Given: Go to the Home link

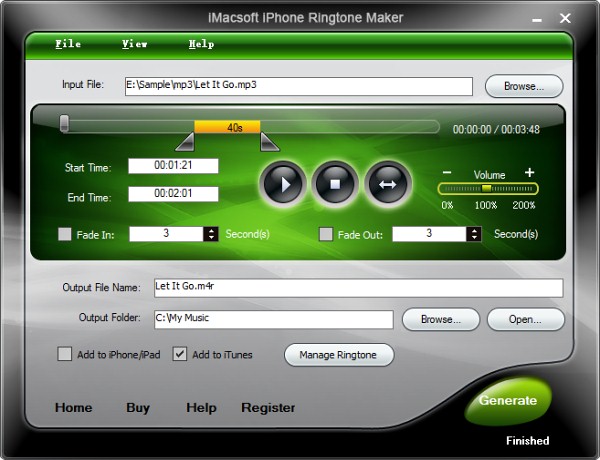Looking at the screenshot, I should 73,408.
